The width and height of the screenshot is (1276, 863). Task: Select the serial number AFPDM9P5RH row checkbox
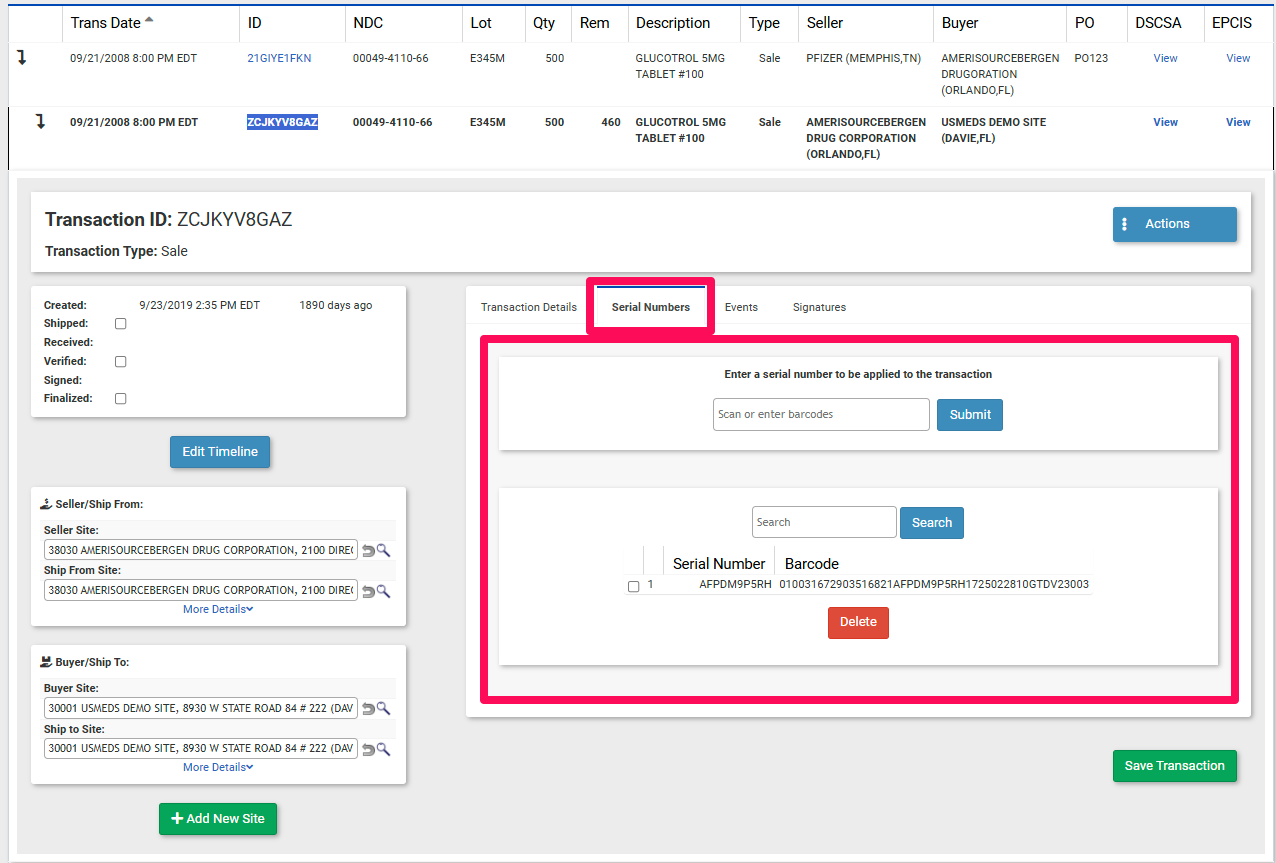[x=633, y=586]
